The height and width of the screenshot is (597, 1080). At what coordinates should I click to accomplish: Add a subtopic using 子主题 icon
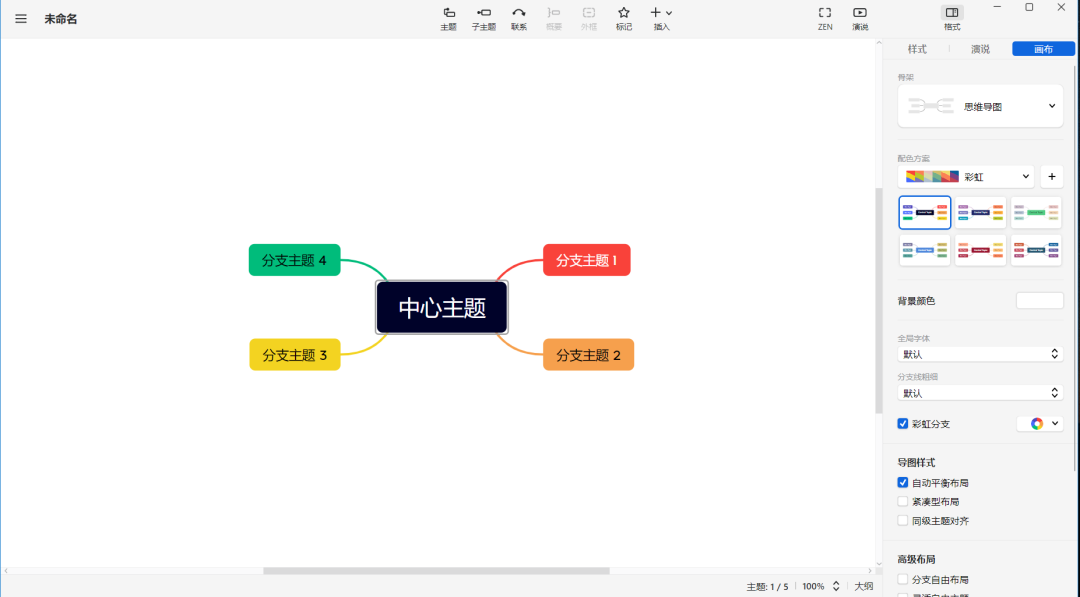[484, 18]
